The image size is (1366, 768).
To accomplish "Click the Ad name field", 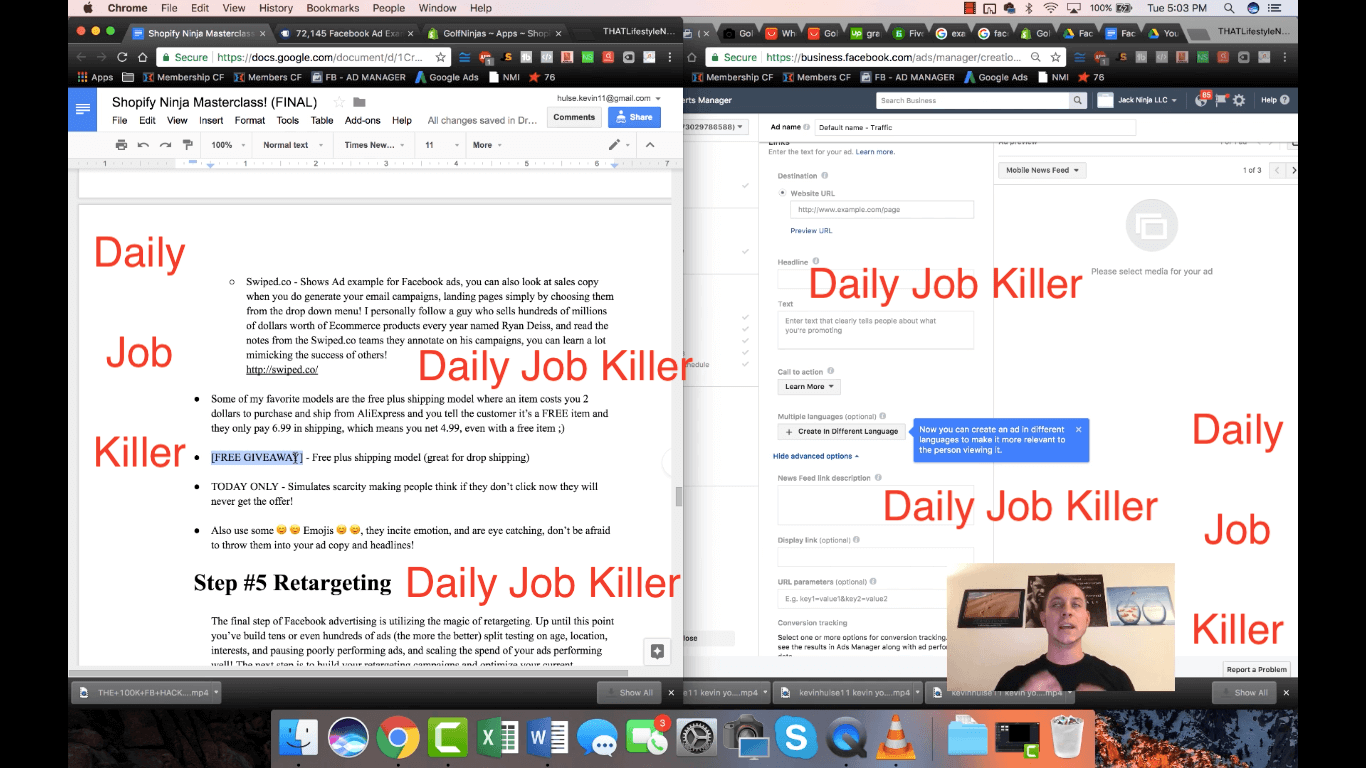I will pos(975,127).
